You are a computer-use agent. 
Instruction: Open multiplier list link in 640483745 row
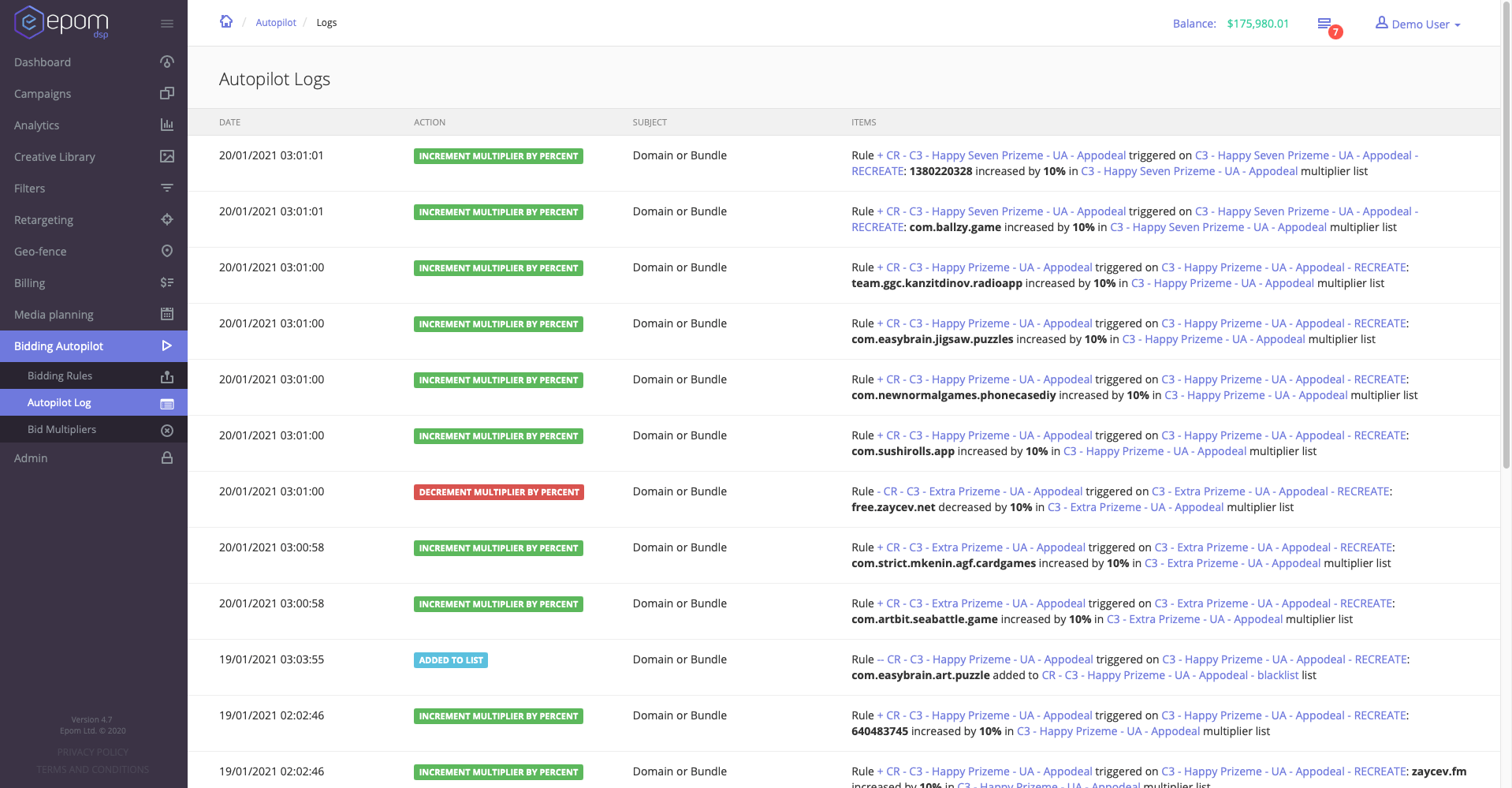1108,731
